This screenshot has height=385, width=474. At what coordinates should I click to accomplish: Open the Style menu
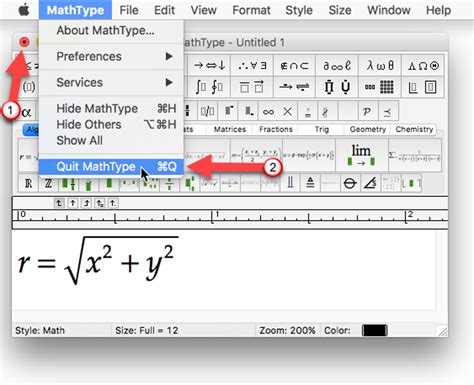(299, 10)
